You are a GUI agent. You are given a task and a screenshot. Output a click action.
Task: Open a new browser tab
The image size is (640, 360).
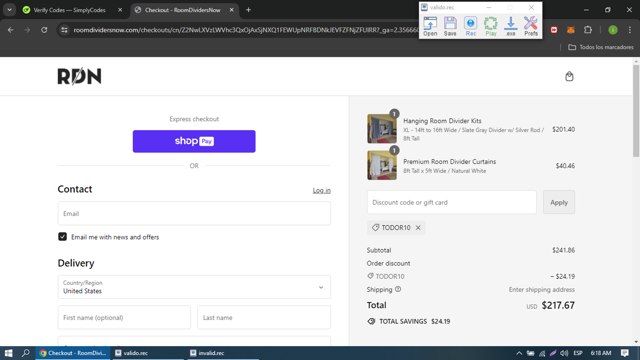[x=248, y=10]
